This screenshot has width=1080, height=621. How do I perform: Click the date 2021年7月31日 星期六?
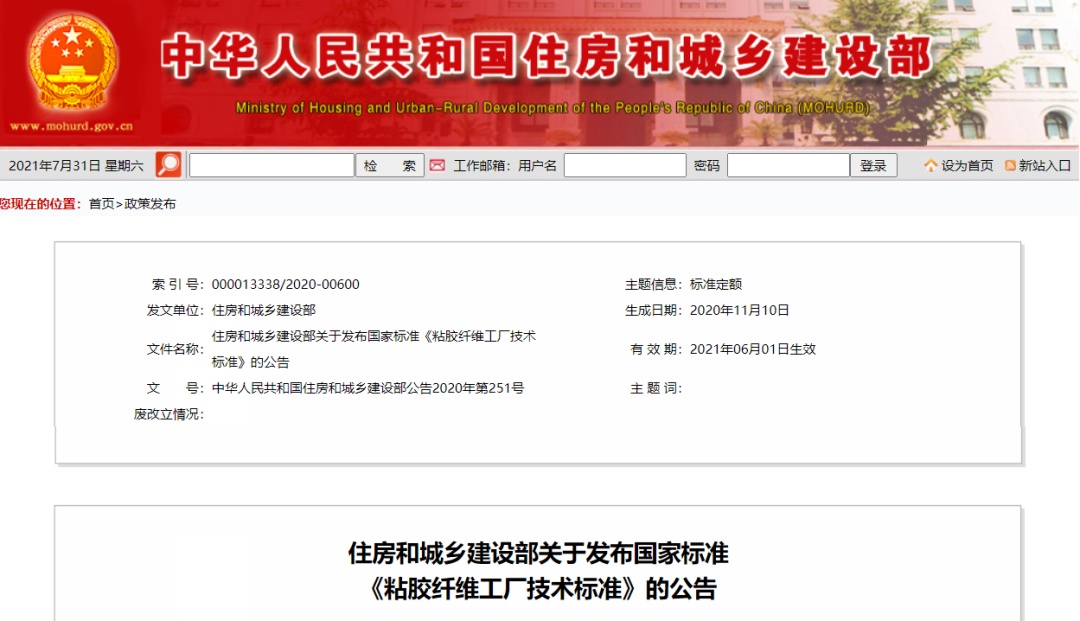click(x=76, y=166)
